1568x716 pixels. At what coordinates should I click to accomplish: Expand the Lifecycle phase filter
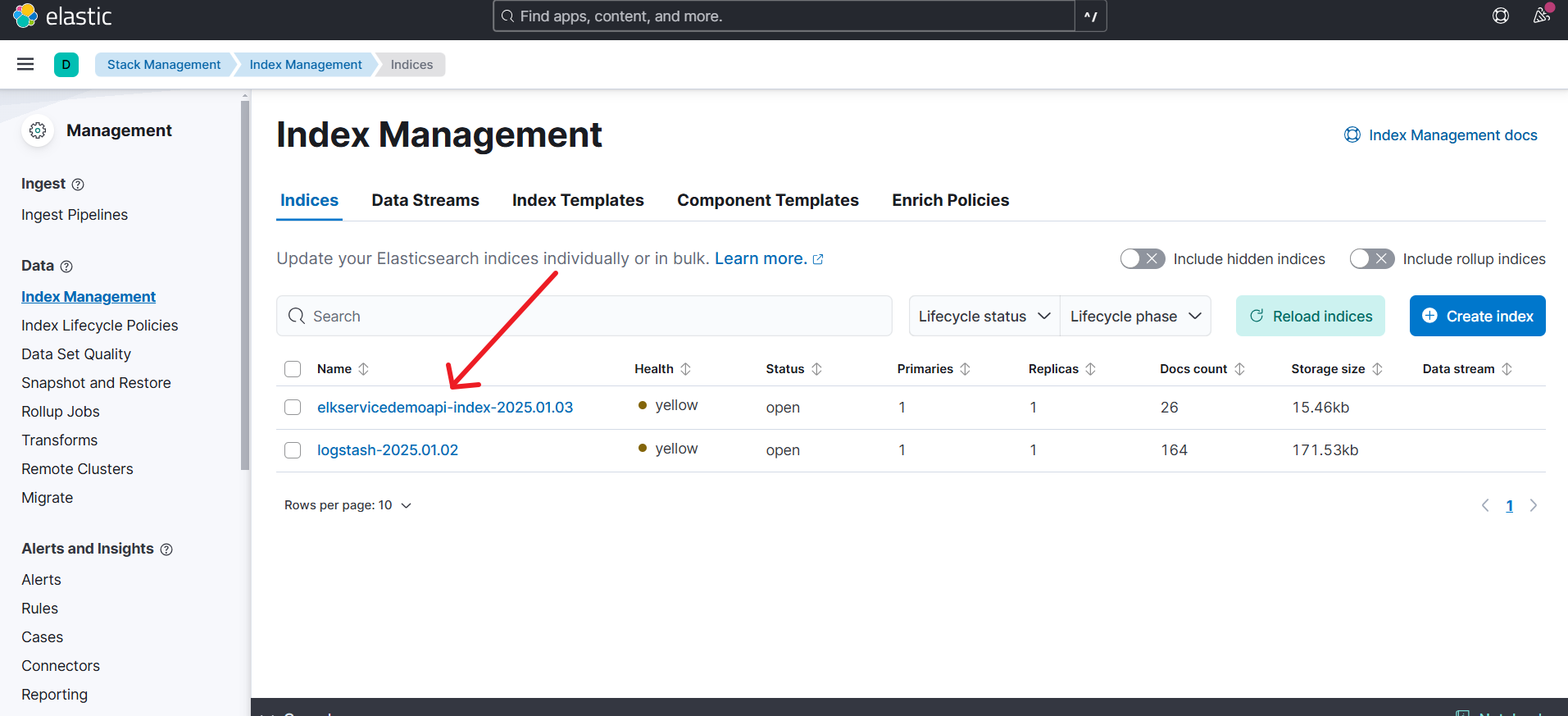point(1135,317)
